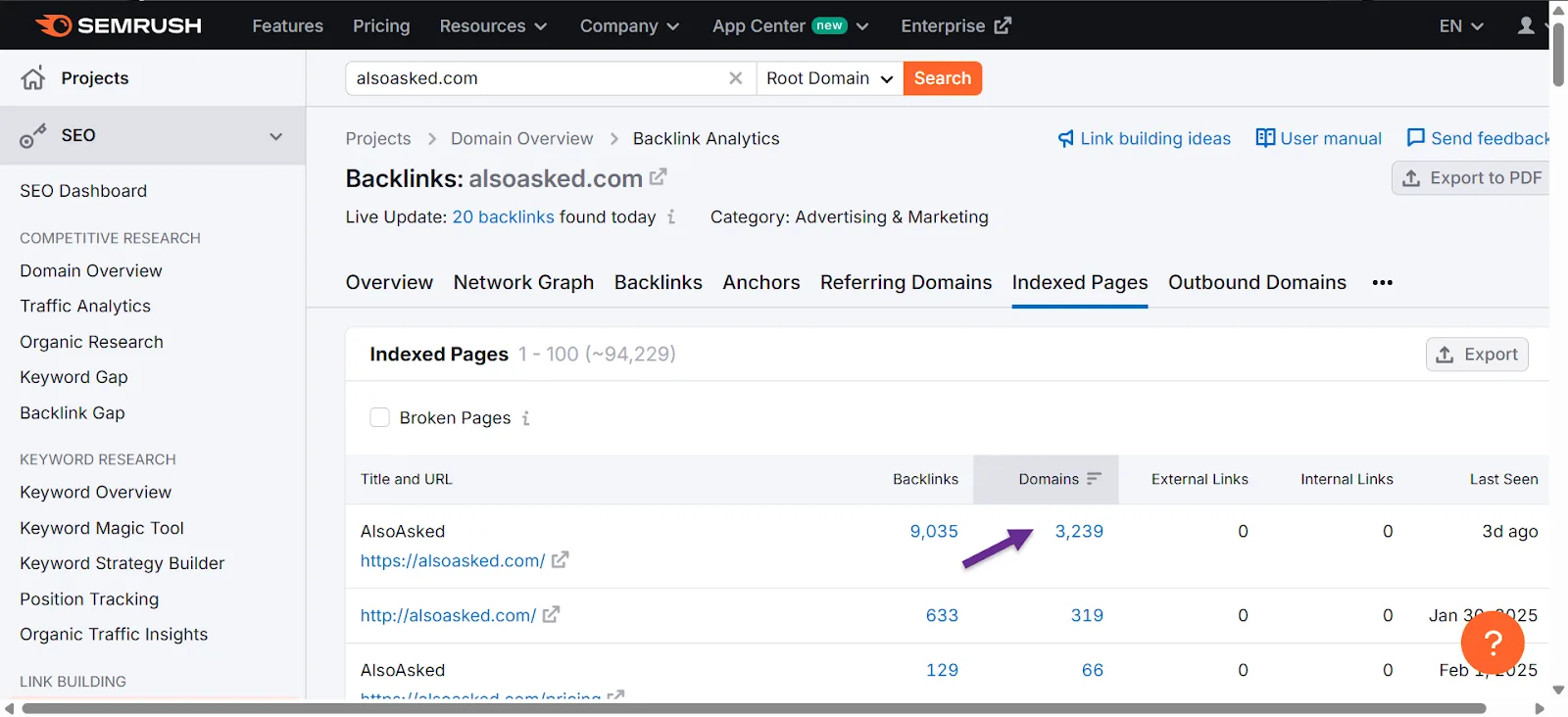
Task: Click Projects breadcrumb link
Action: coord(378,139)
